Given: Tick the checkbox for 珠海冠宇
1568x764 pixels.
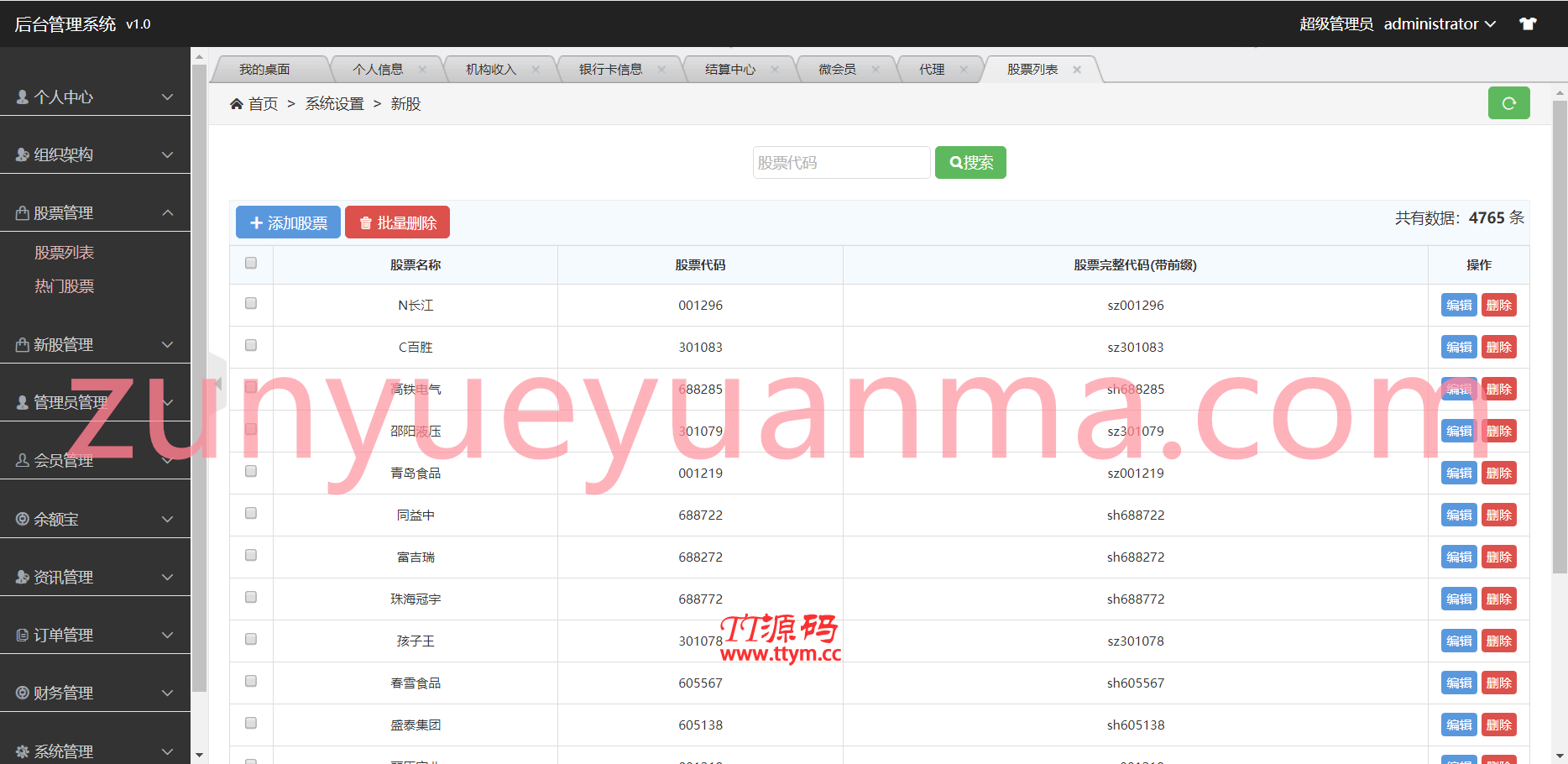Looking at the screenshot, I should (x=251, y=597).
